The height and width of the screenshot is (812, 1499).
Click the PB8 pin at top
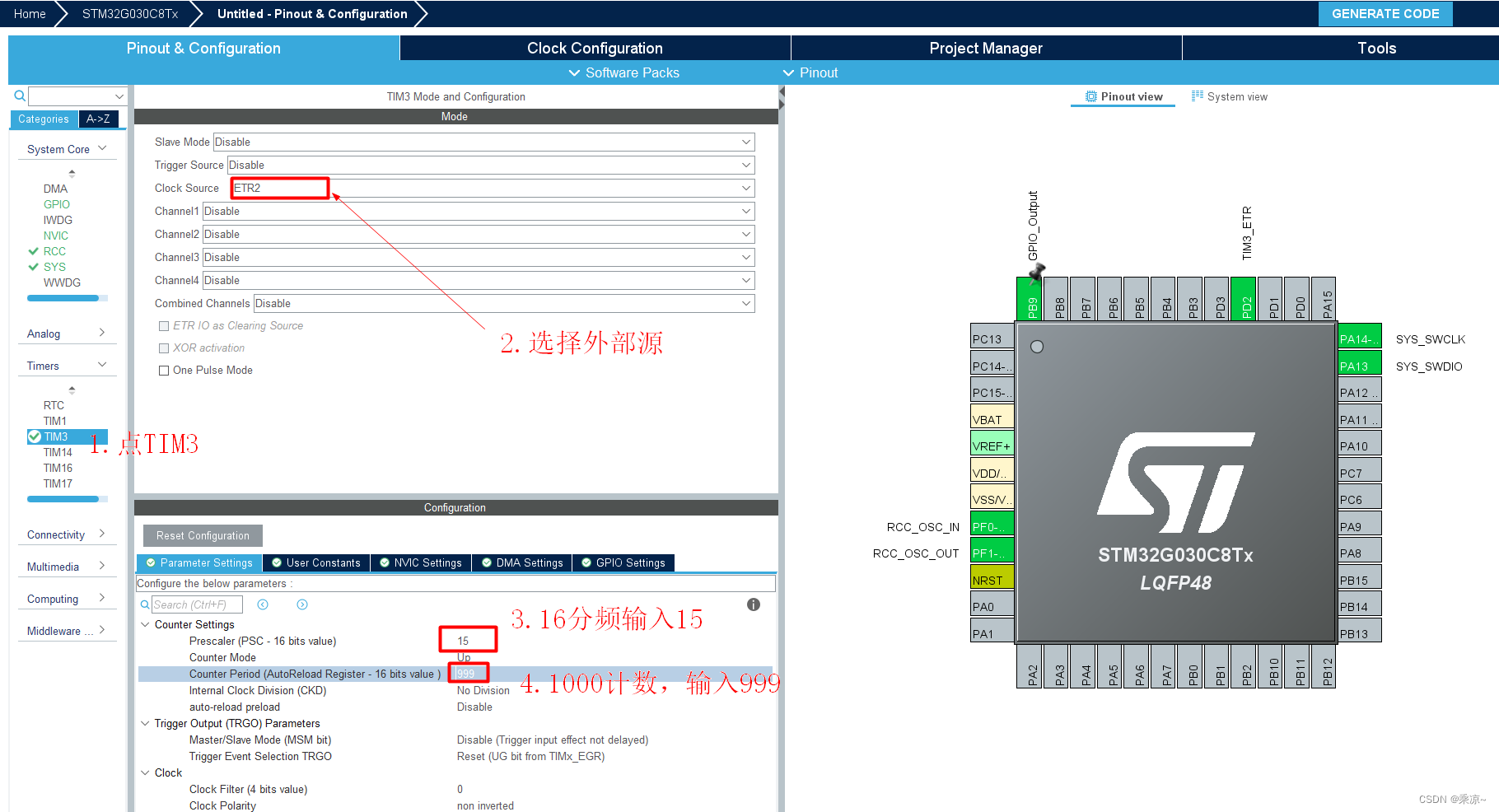pyautogui.click(x=1056, y=299)
